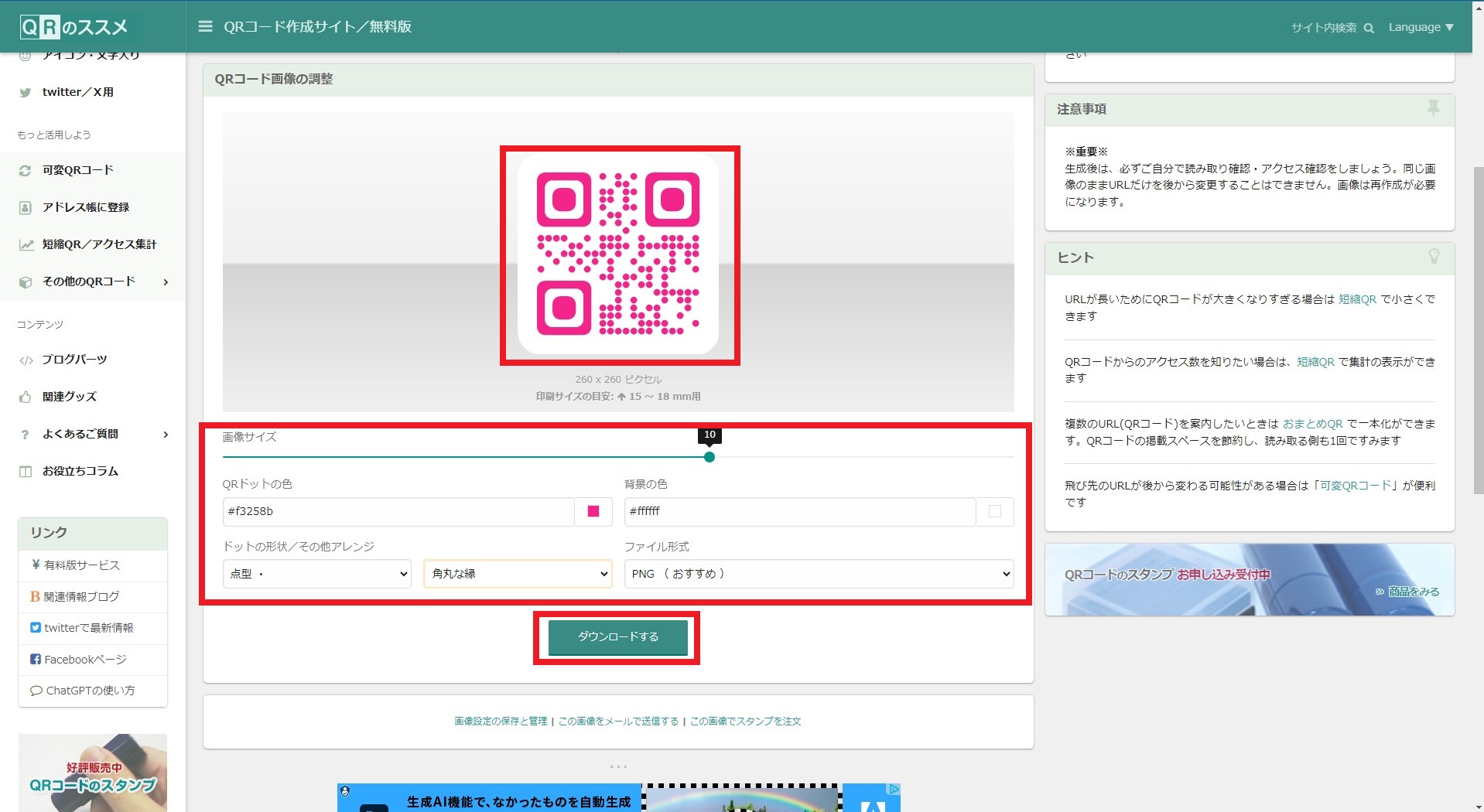Click the hamburger menu icon in header

(205, 26)
